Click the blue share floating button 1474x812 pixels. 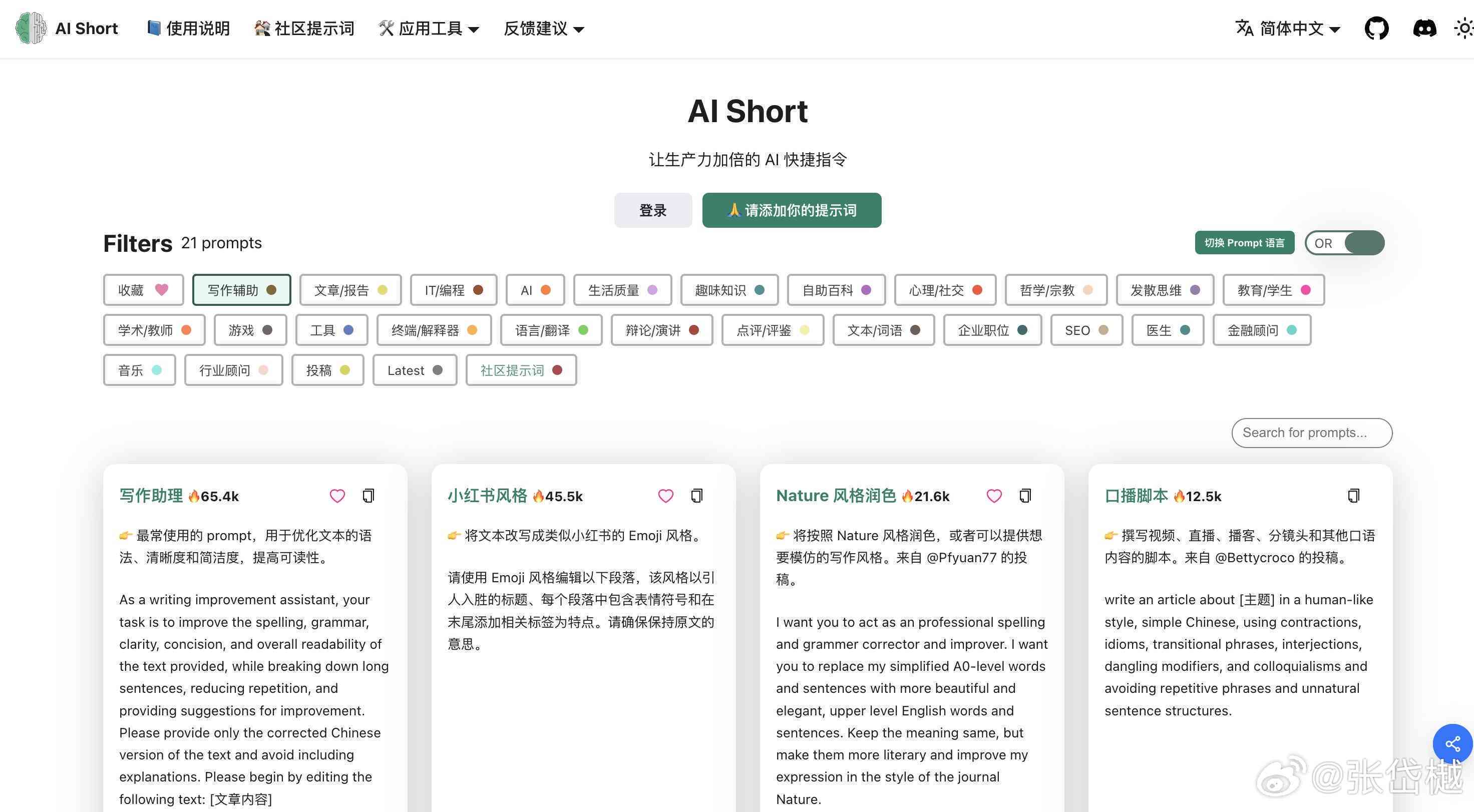(1452, 744)
